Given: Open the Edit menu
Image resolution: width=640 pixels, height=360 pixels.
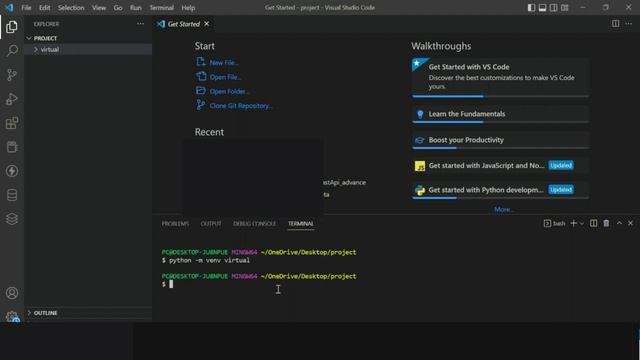Looking at the screenshot, I should click(x=44, y=8).
